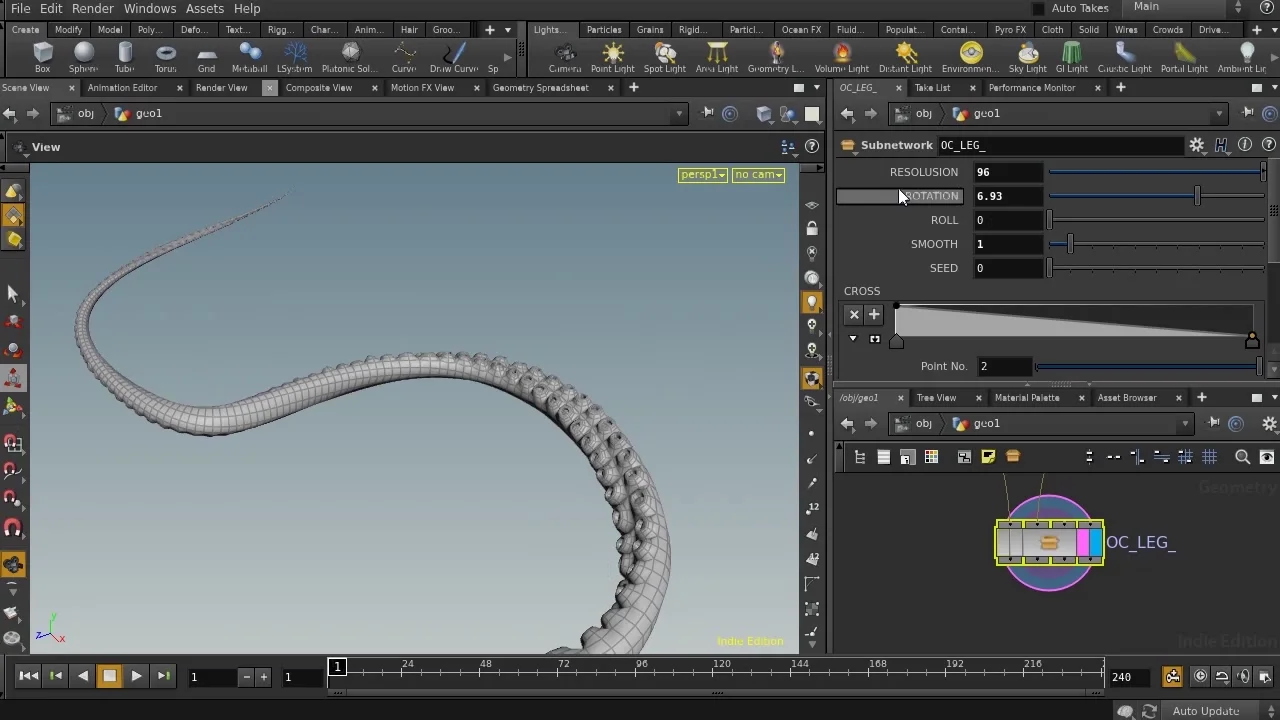Screen dimensions: 1280x720
Task: Create a Point Light from shelf
Action: pos(612,57)
